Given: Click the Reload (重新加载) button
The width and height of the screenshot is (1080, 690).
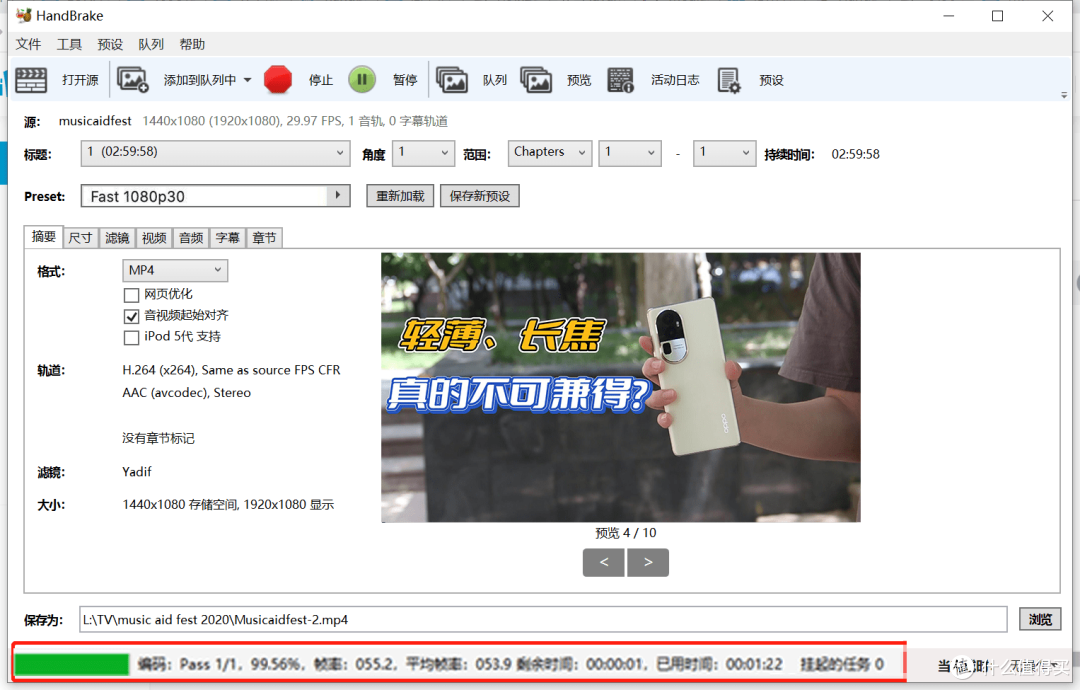Looking at the screenshot, I should point(400,196).
